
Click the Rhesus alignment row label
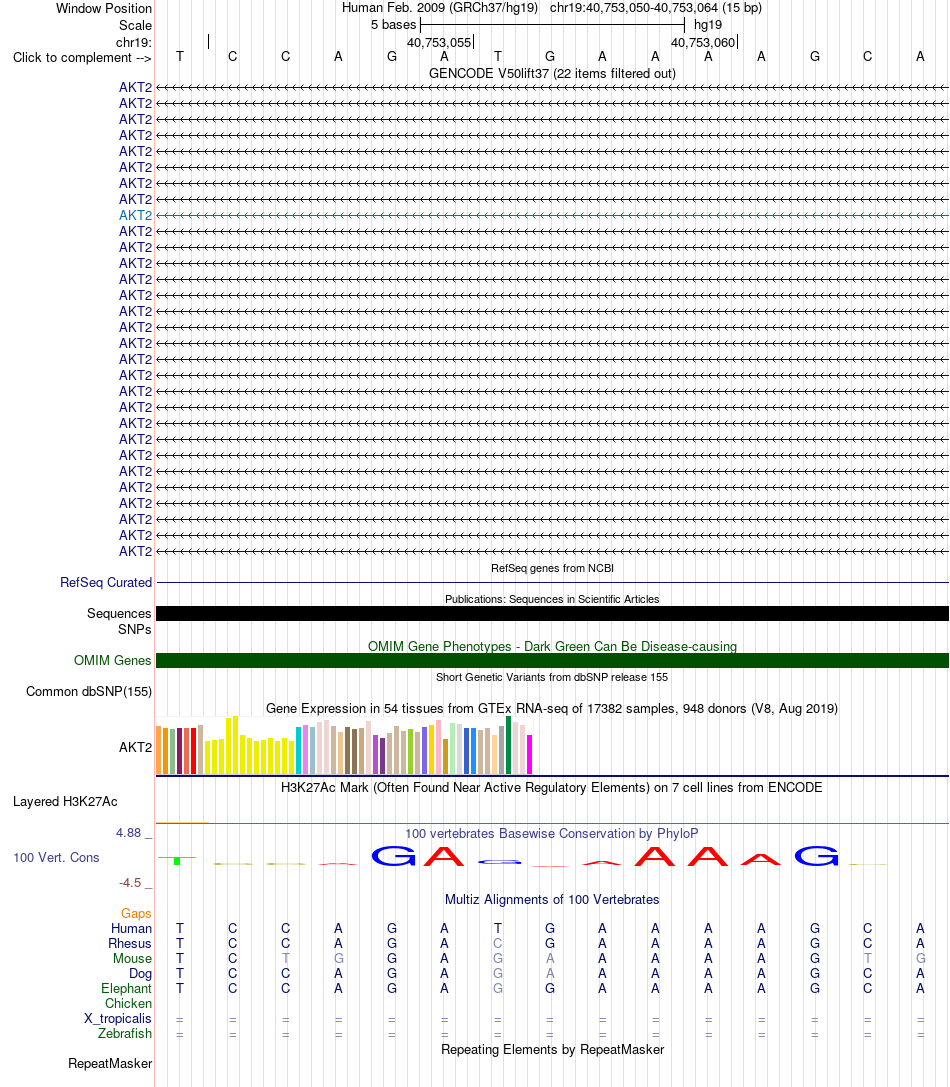pos(130,943)
